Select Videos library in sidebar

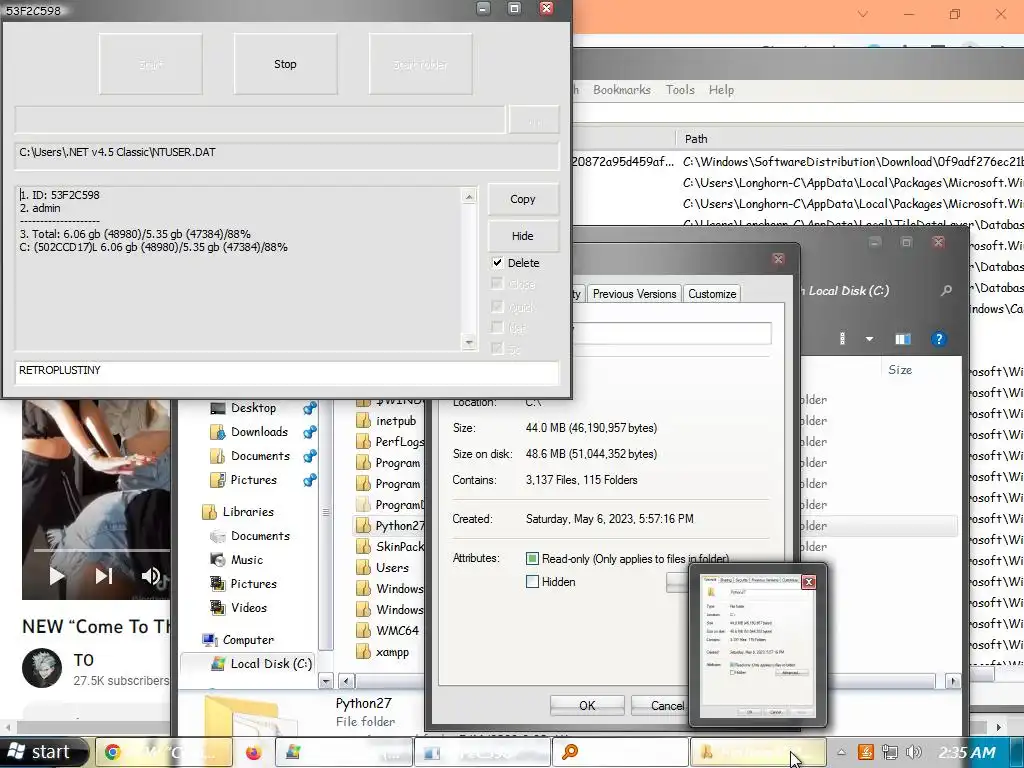pyautogui.click(x=249, y=607)
